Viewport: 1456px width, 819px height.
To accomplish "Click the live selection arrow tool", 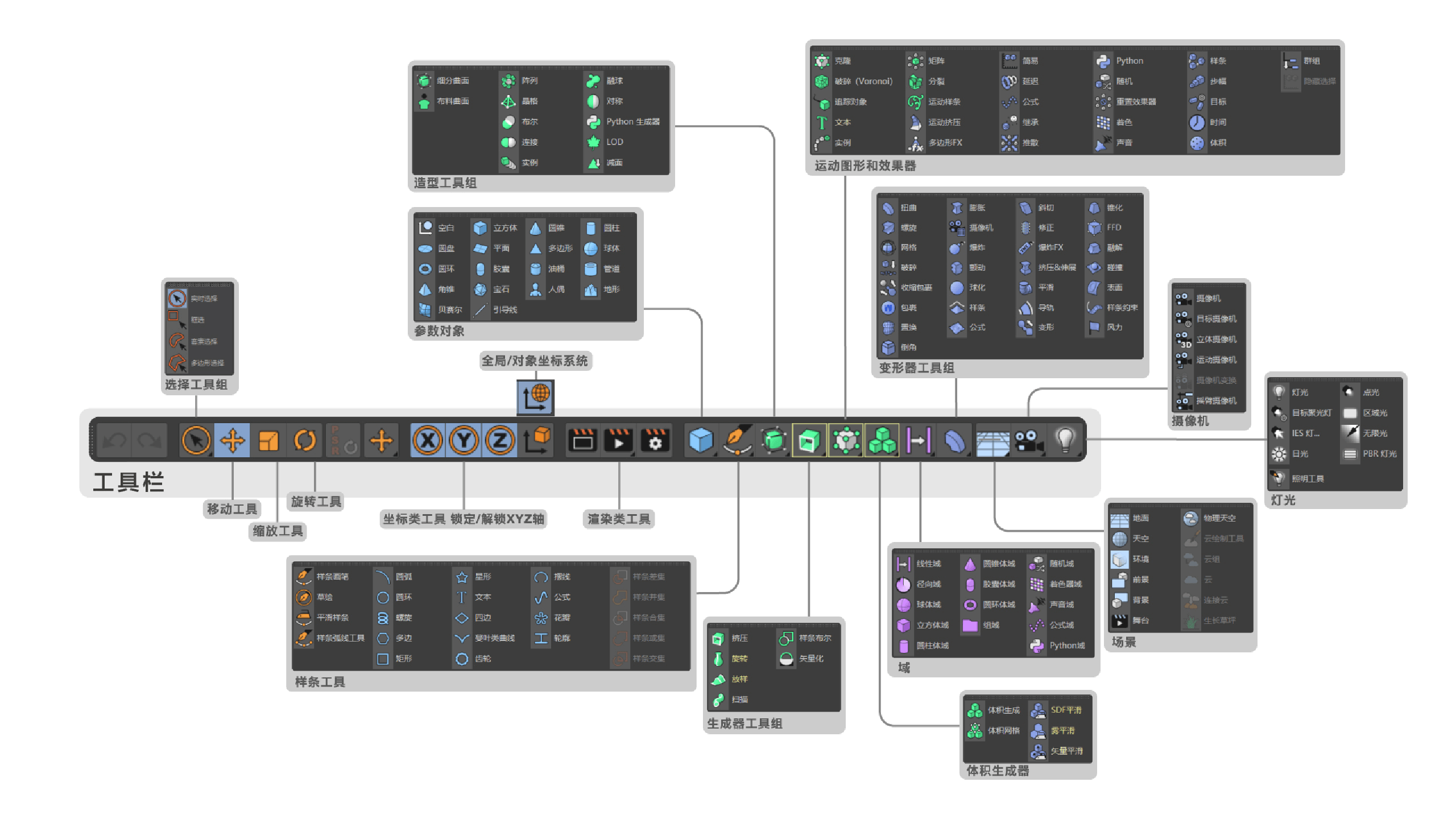I will click(x=196, y=440).
